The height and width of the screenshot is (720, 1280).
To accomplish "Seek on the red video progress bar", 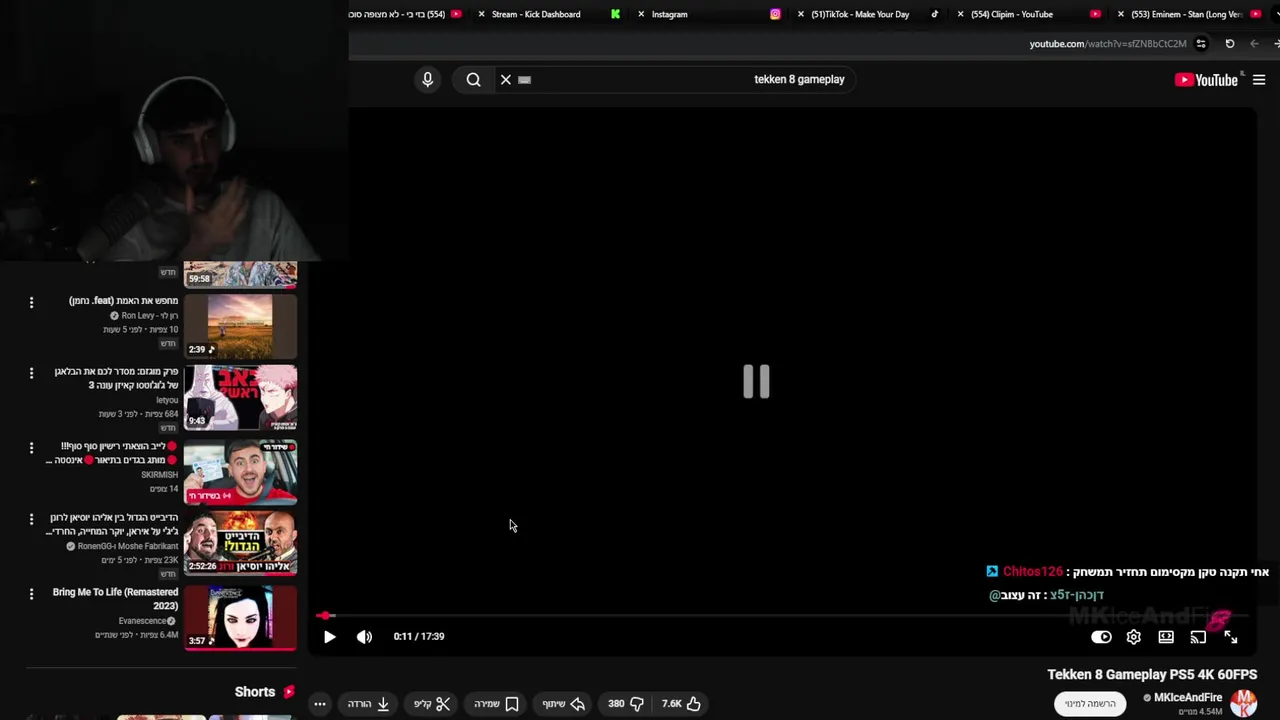I will tap(780, 616).
